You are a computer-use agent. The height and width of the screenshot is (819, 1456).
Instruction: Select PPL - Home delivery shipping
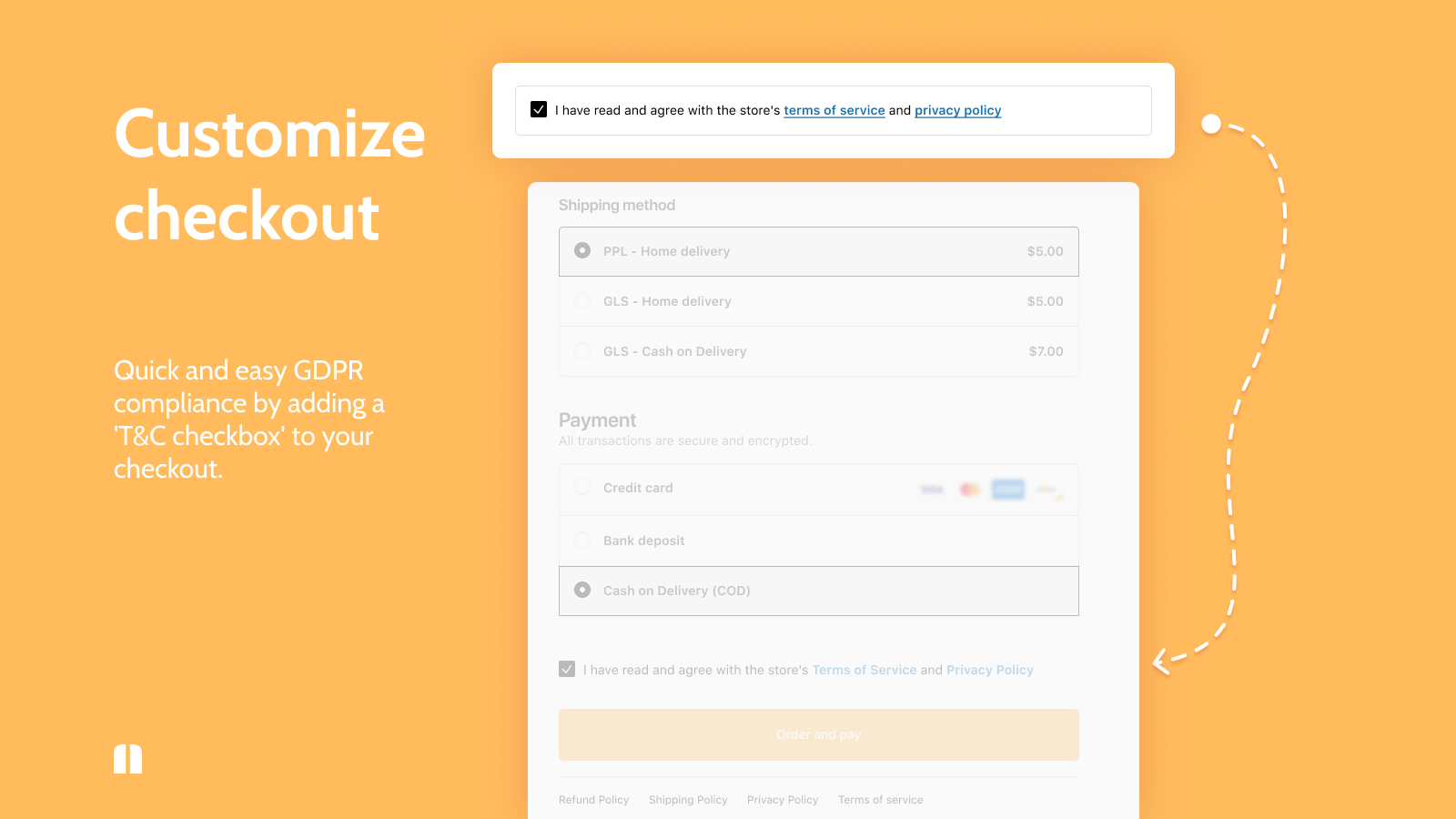[x=582, y=250]
